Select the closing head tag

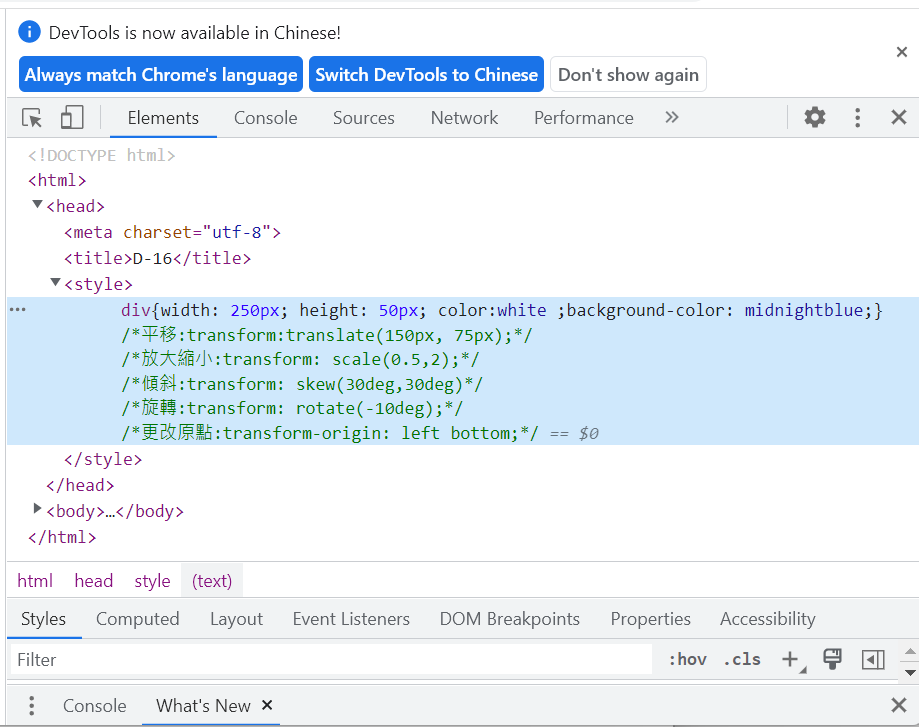[80, 485]
